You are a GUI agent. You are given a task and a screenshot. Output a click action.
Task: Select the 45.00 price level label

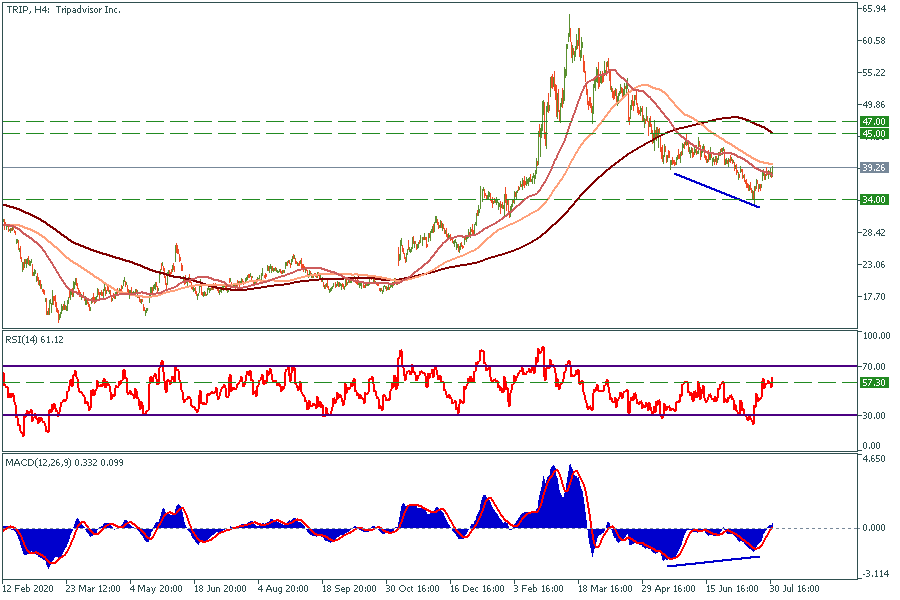coord(875,133)
